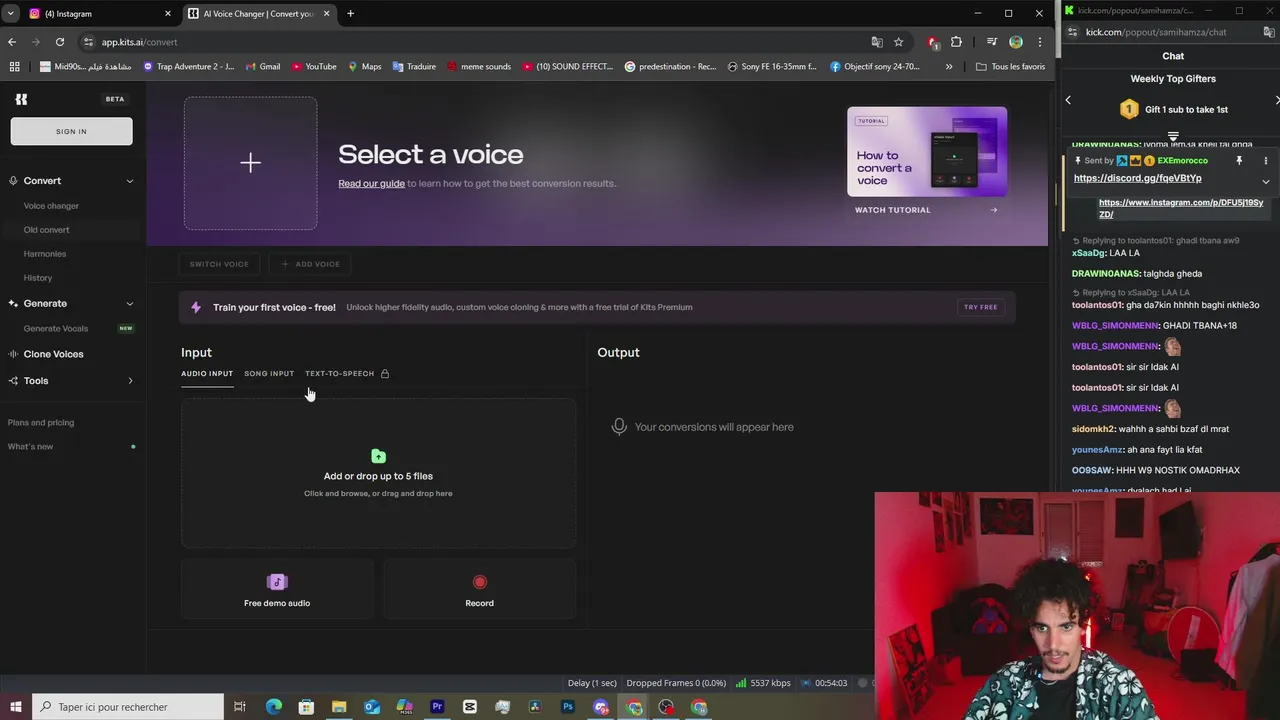Click the translate icon in the Chrome address bar

tap(877, 42)
